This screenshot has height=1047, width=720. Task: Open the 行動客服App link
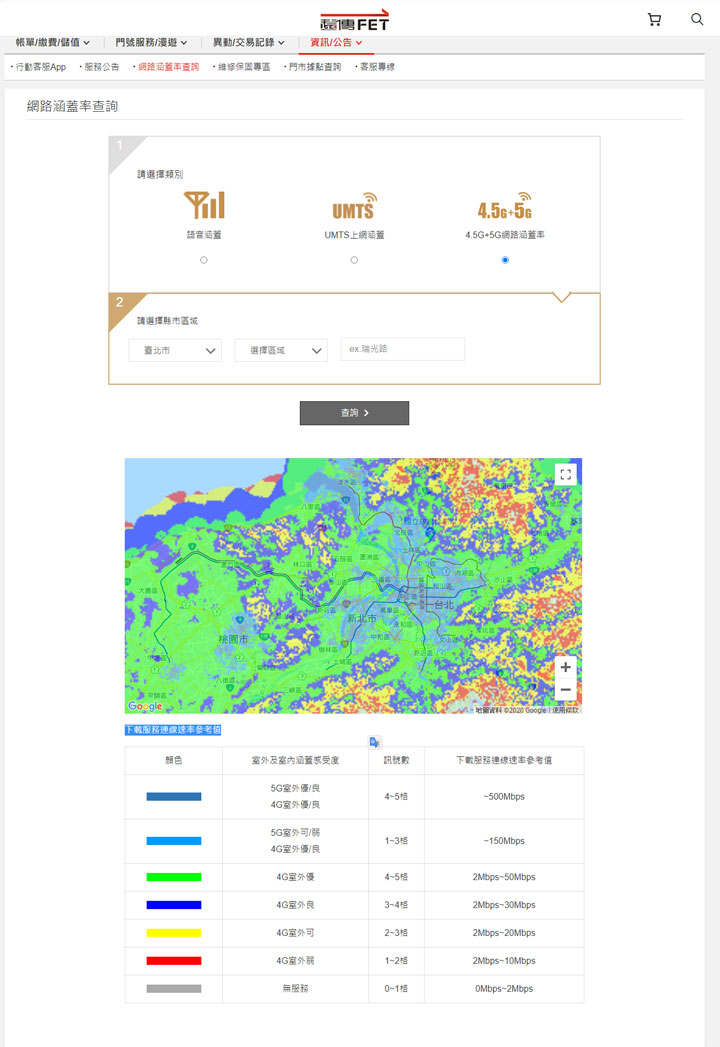click(x=40, y=67)
